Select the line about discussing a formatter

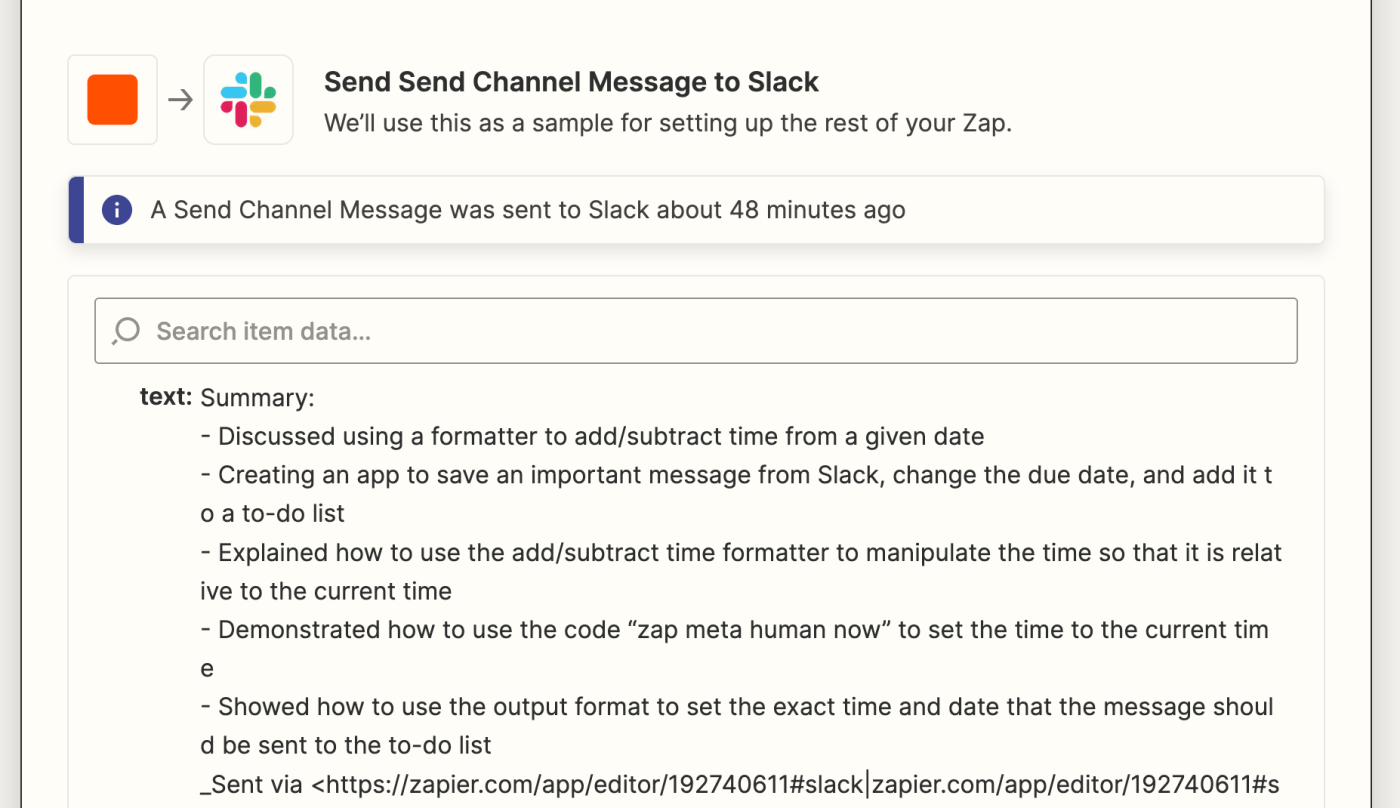592,437
